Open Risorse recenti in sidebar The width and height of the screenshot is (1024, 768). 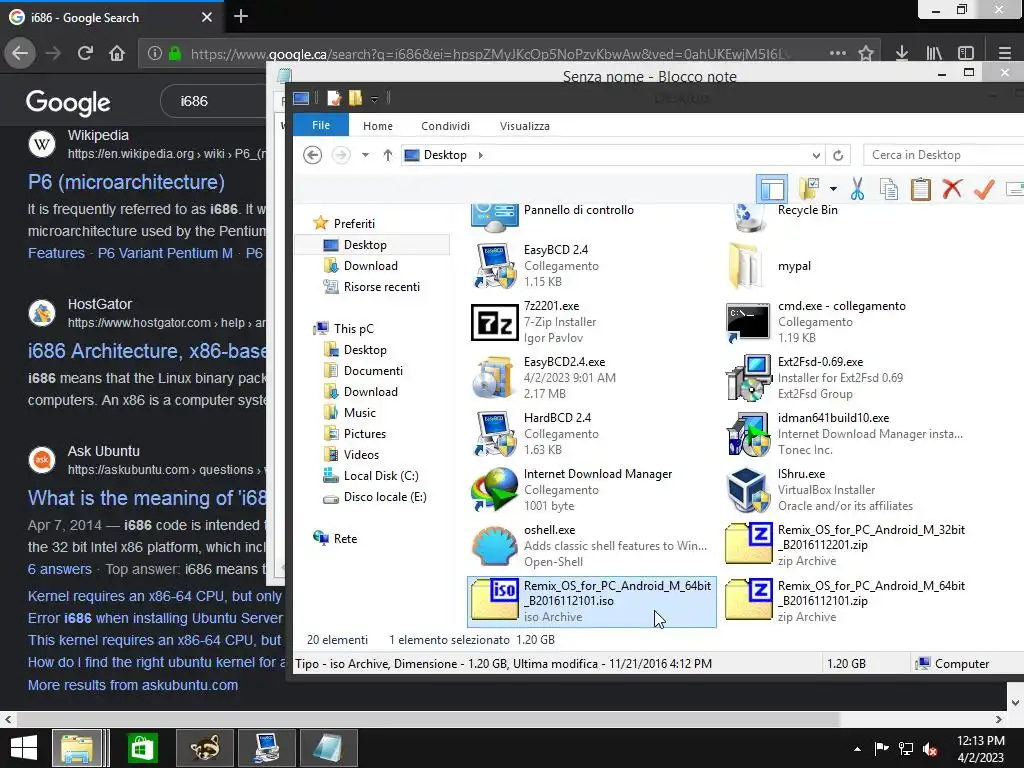381,287
